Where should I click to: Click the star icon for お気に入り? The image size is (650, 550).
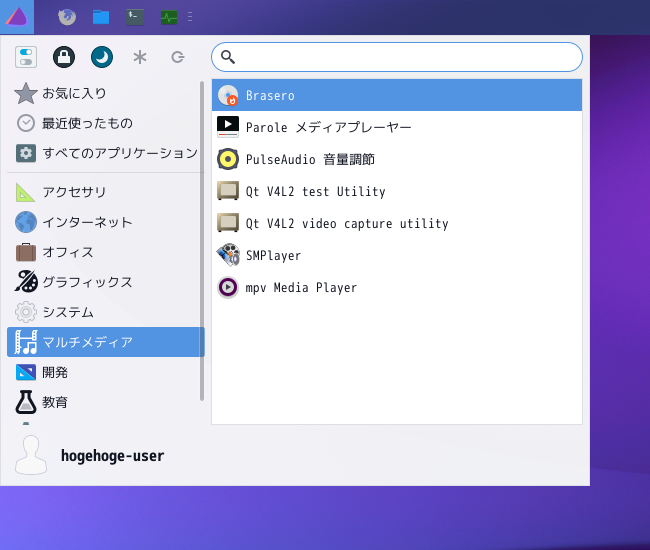click(26, 93)
